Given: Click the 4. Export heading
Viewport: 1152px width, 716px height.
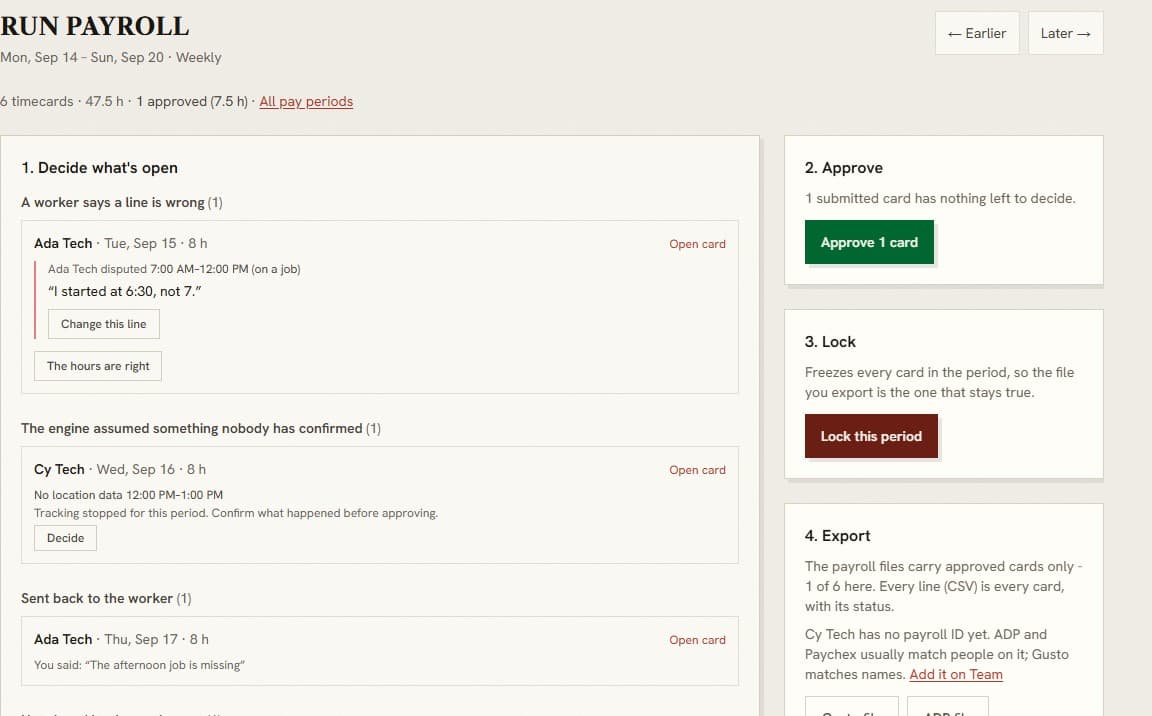Looking at the screenshot, I should [x=838, y=535].
